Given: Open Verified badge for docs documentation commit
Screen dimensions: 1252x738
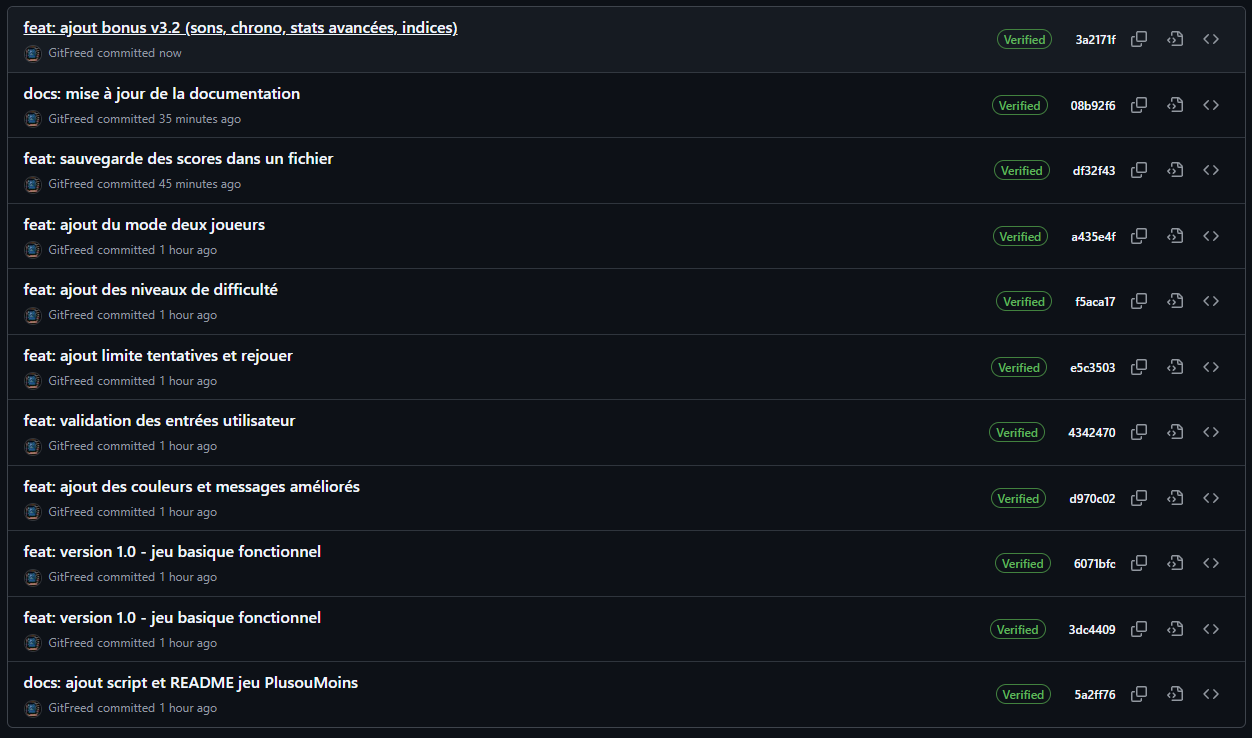Looking at the screenshot, I should point(1019,106).
